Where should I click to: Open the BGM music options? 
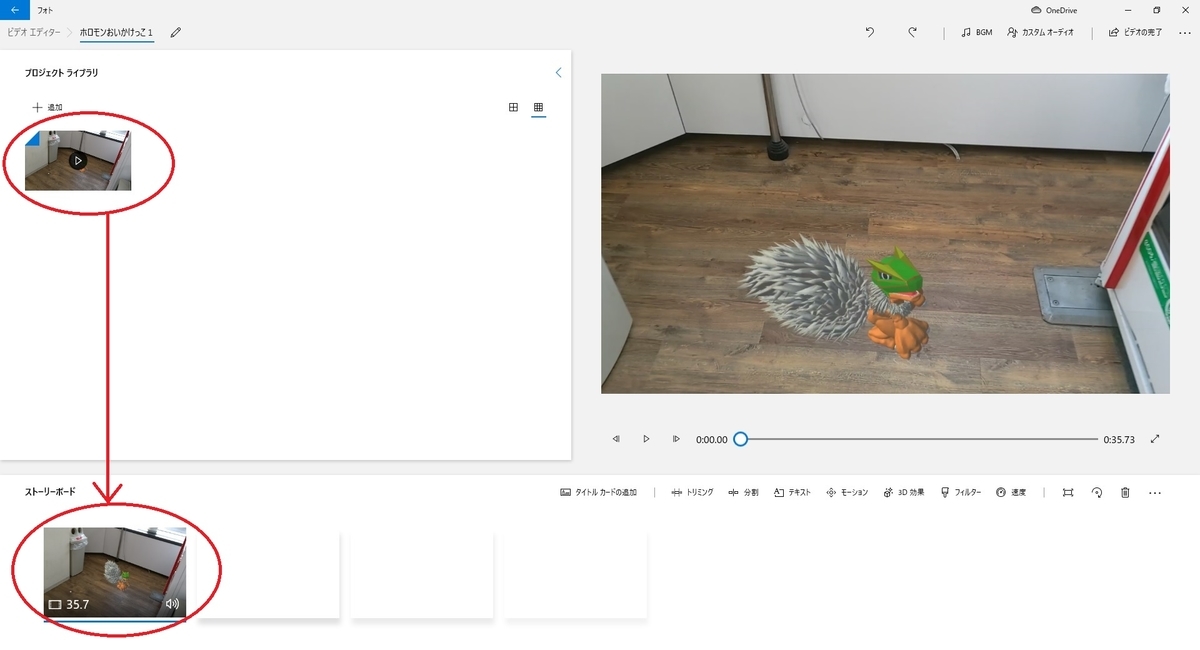pos(976,33)
